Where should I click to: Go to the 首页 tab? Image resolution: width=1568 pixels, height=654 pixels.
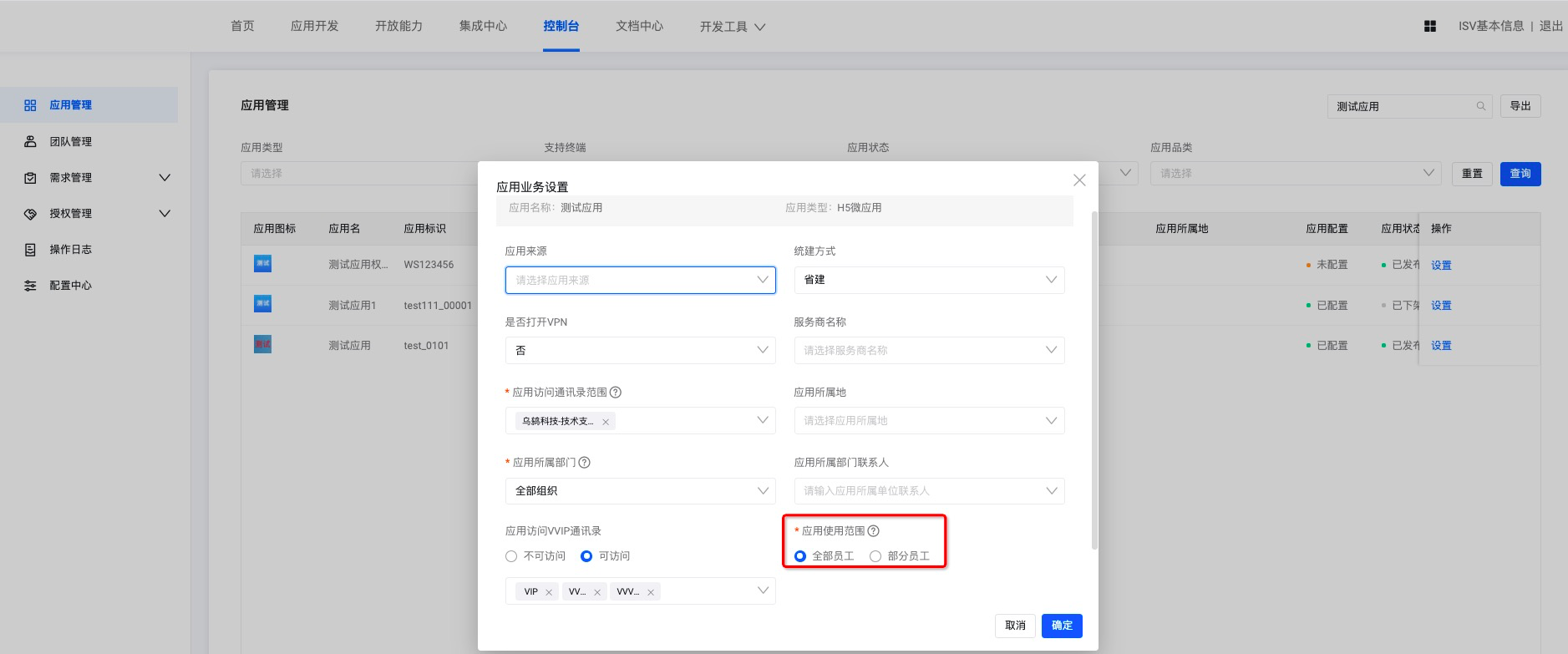242,26
